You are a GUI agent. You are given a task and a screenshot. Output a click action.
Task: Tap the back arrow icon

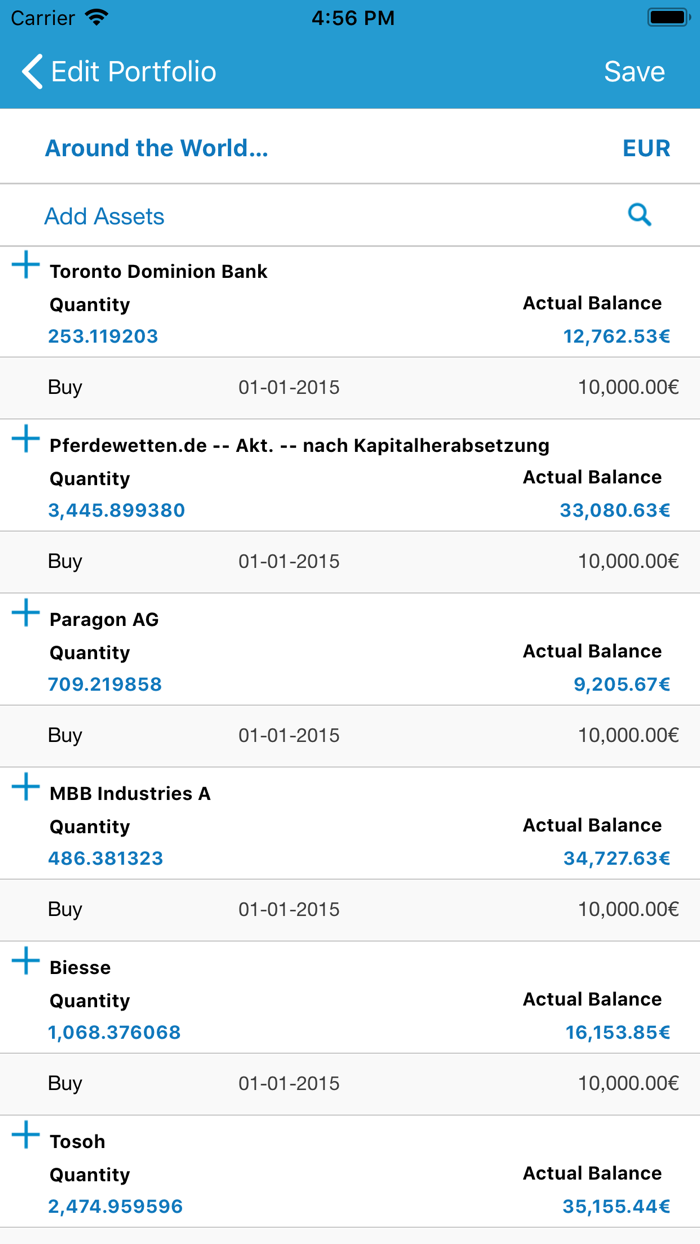tap(32, 72)
